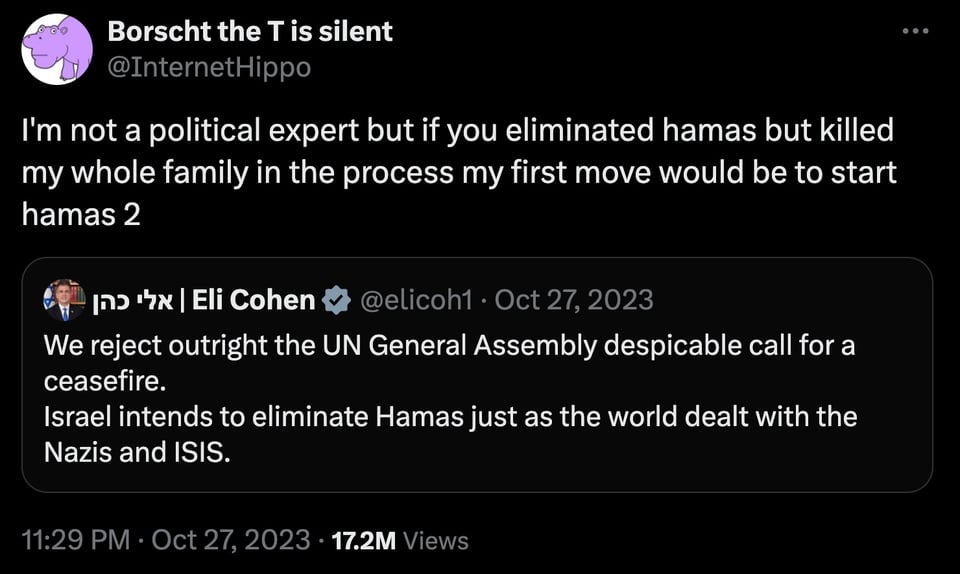Click the "Views" label
Image resolution: width=960 pixels, height=574 pixels.
(x=437, y=541)
